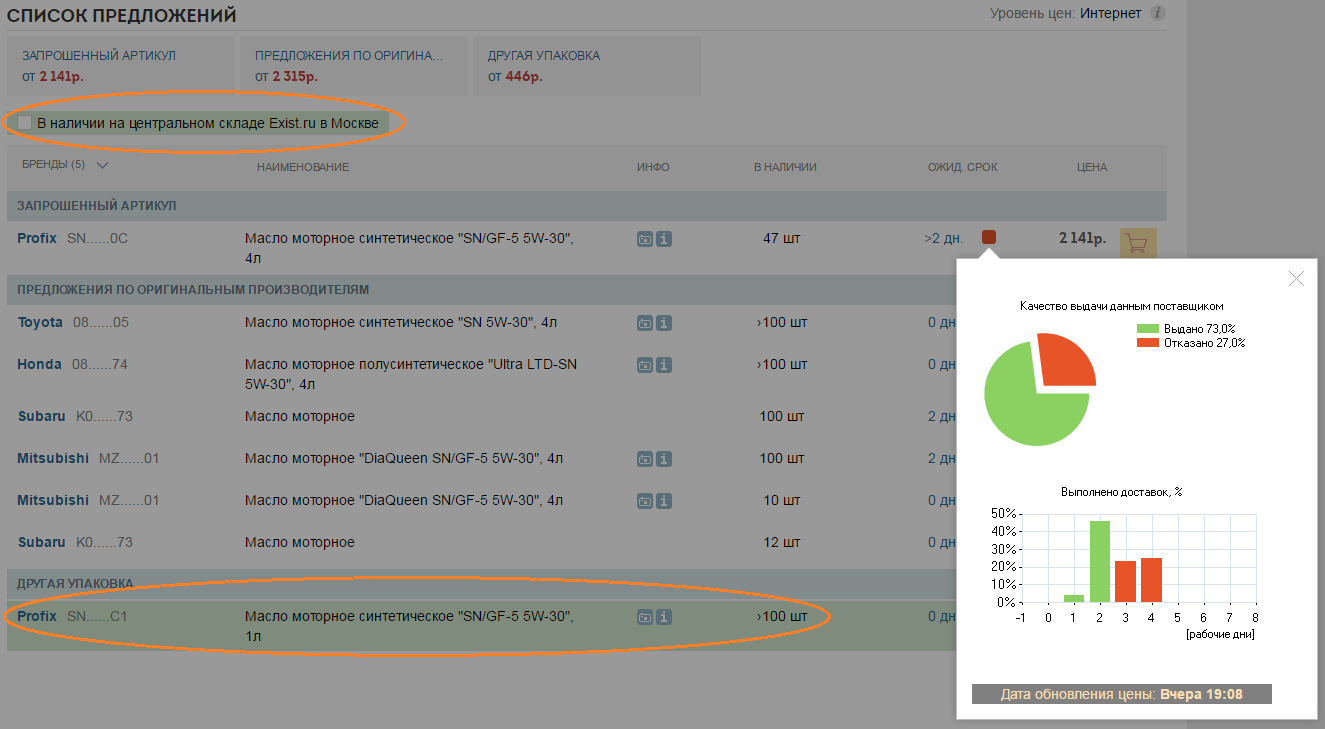Open Mitsubishi brand link in 100 шт row

click(x=53, y=459)
